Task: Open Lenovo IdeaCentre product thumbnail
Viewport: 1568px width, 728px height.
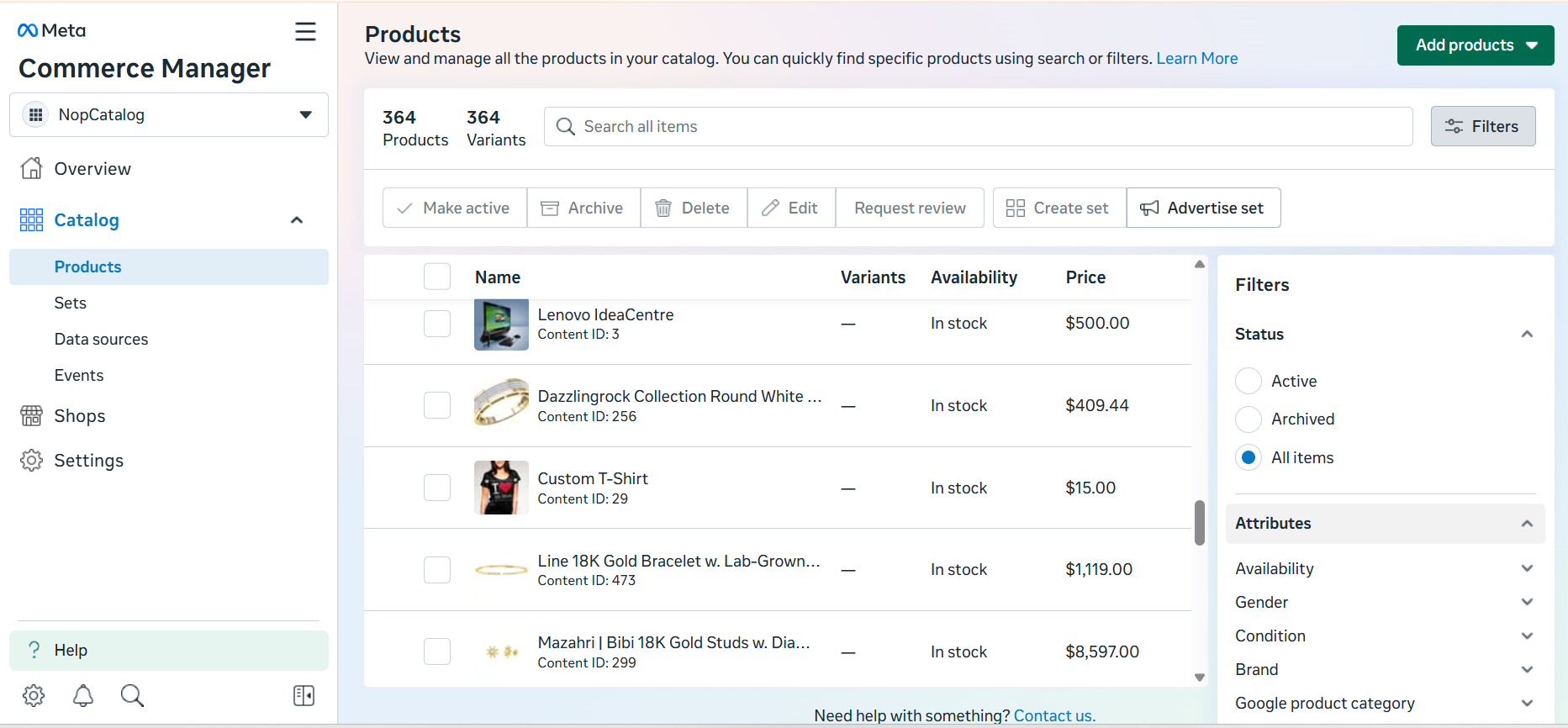Action: [x=501, y=324]
